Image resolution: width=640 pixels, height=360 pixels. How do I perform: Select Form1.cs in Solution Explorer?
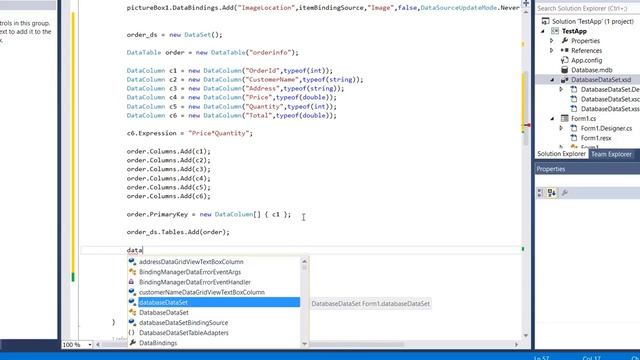pyautogui.click(x=583, y=119)
